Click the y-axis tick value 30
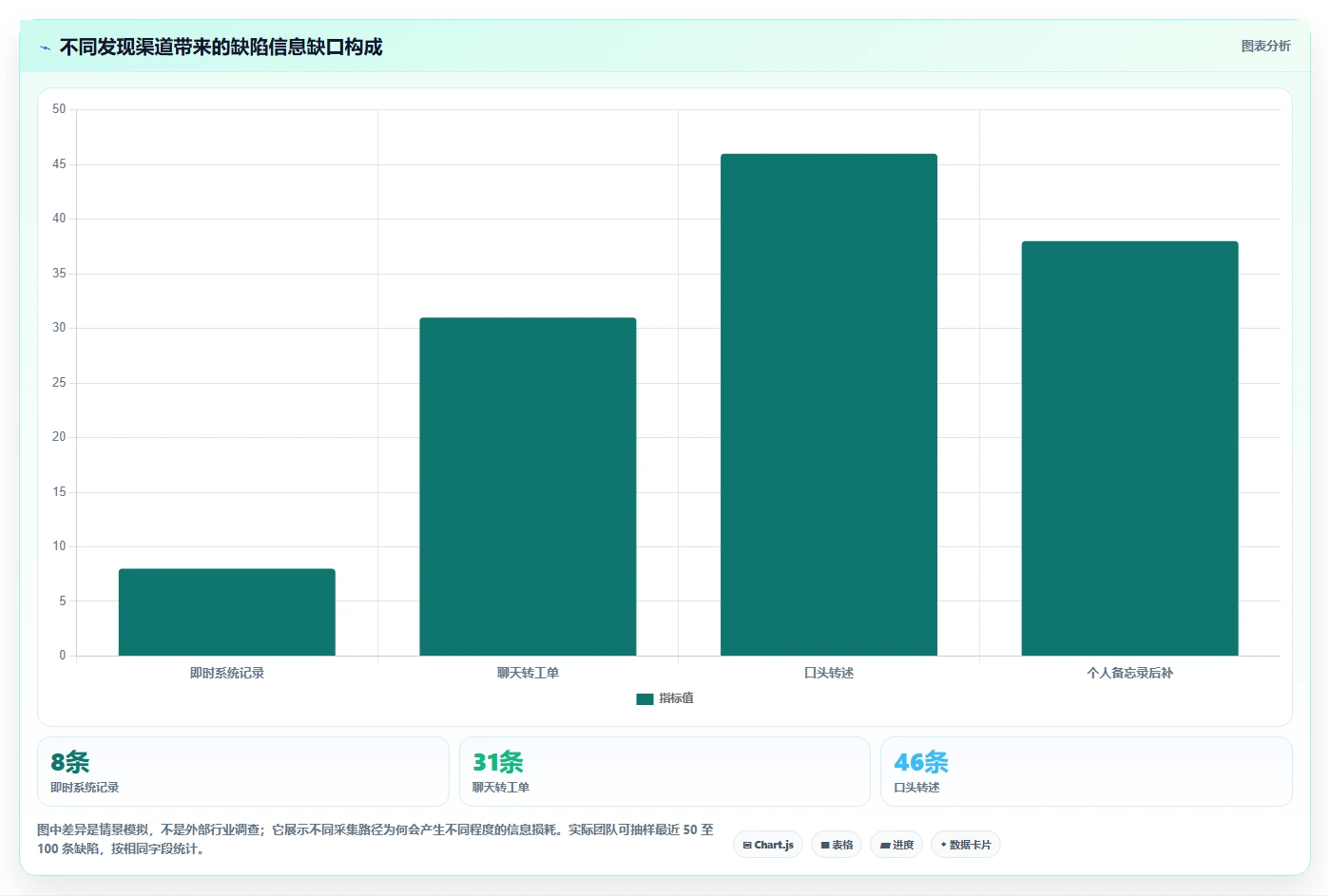This screenshot has width=1330, height=896. pyautogui.click(x=59, y=328)
